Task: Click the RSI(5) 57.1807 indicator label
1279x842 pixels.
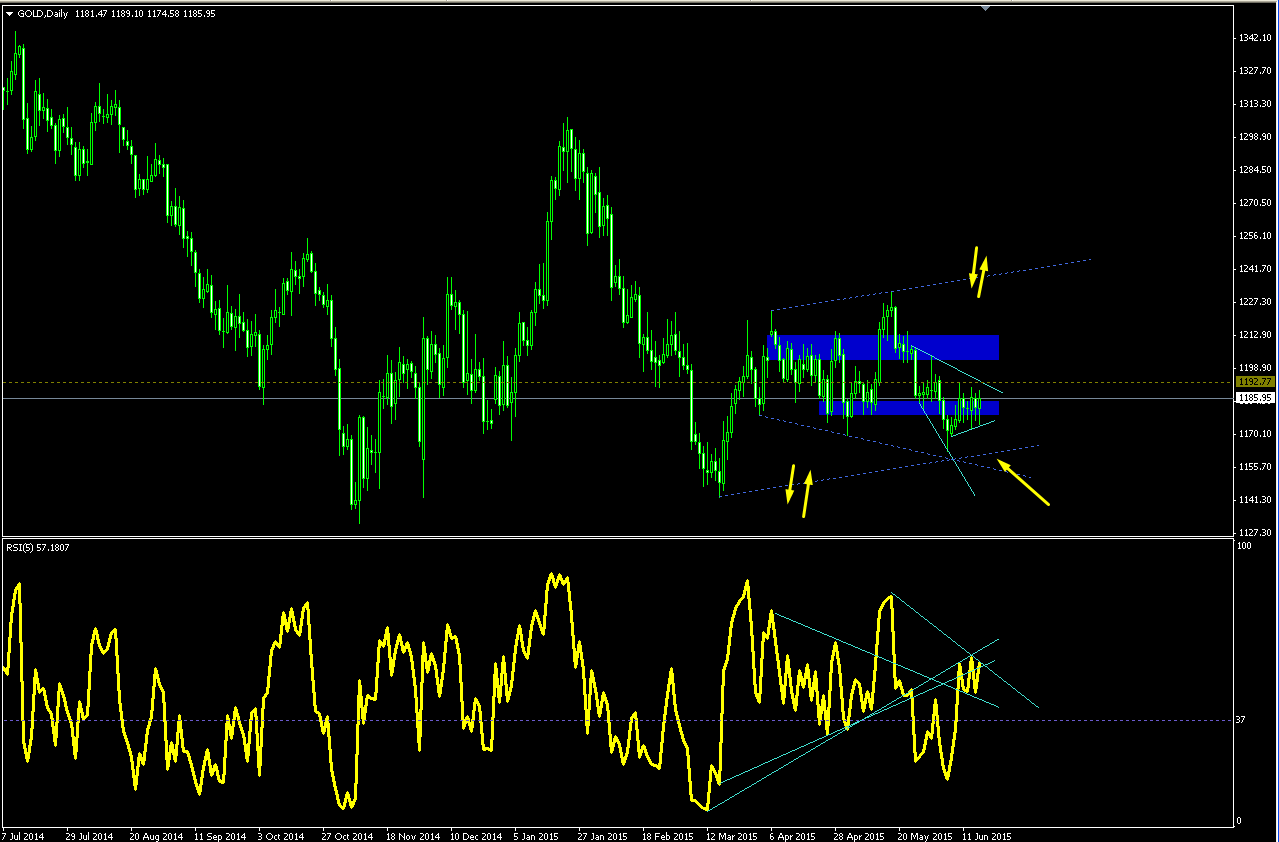Action: point(39,547)
